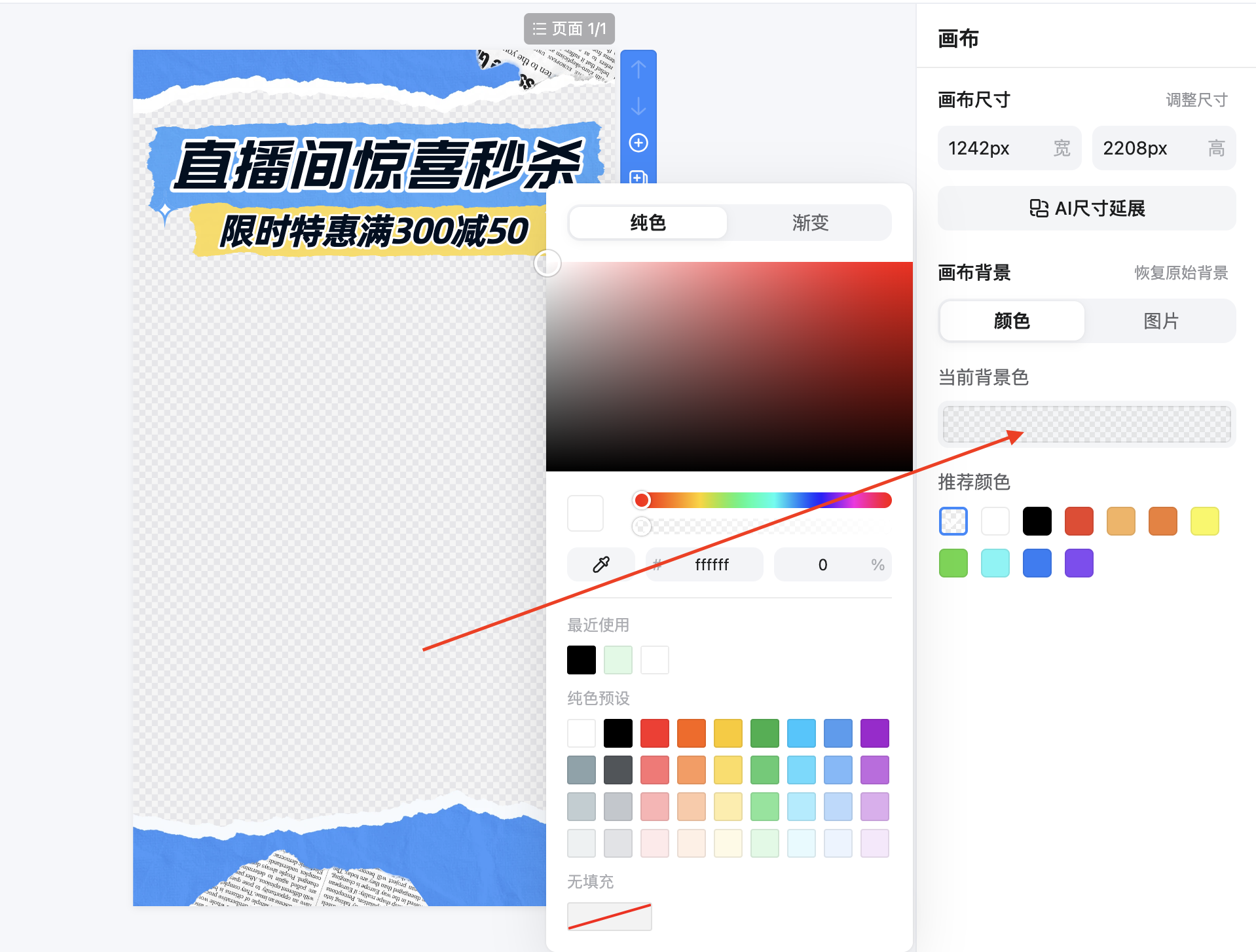Select the eyedropper color picker tool
The width and height of the screenshot is (1256, 952).
pyautogui.click(x=600, y=564)
